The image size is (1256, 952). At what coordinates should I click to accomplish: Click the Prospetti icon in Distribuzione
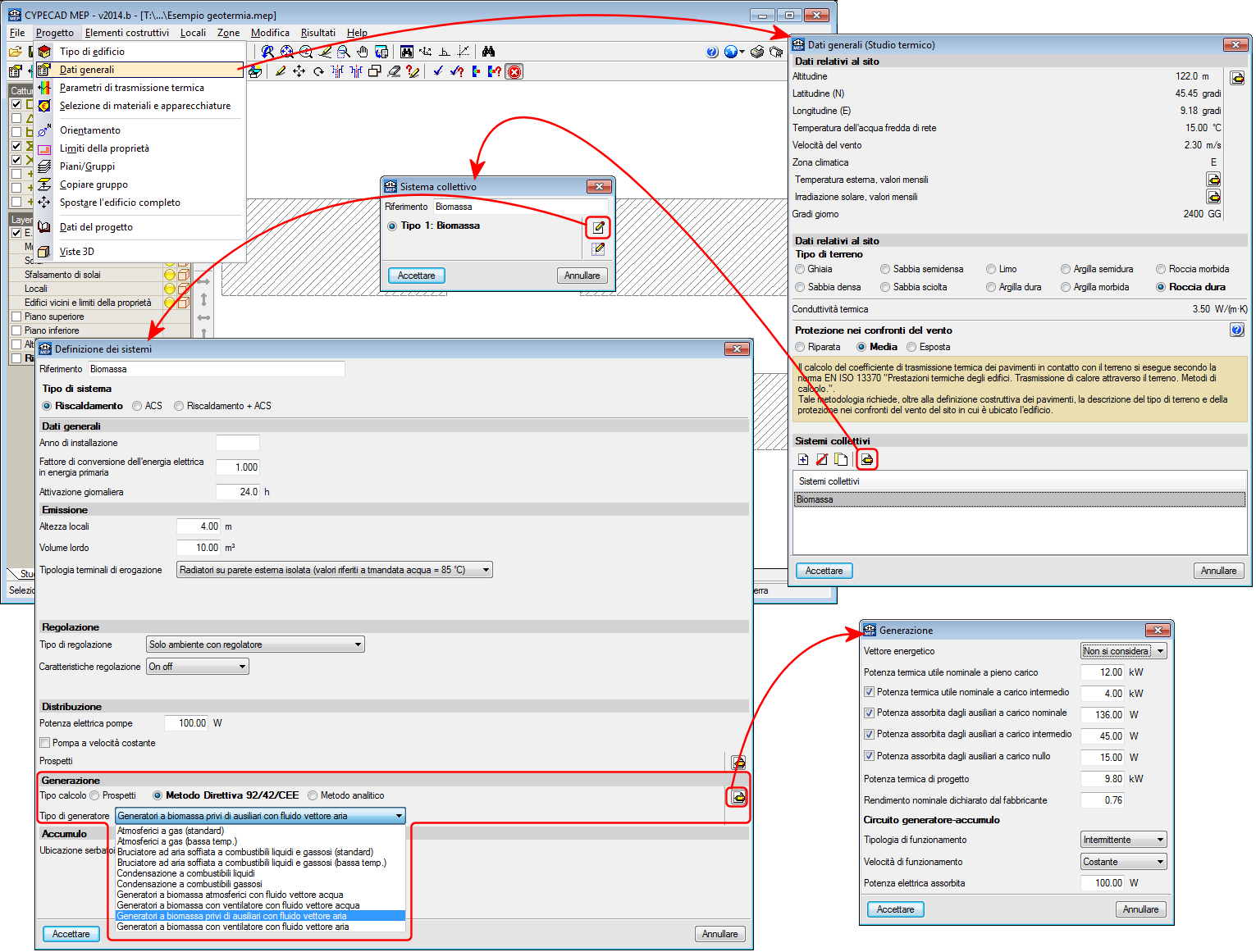click(738, 763)
